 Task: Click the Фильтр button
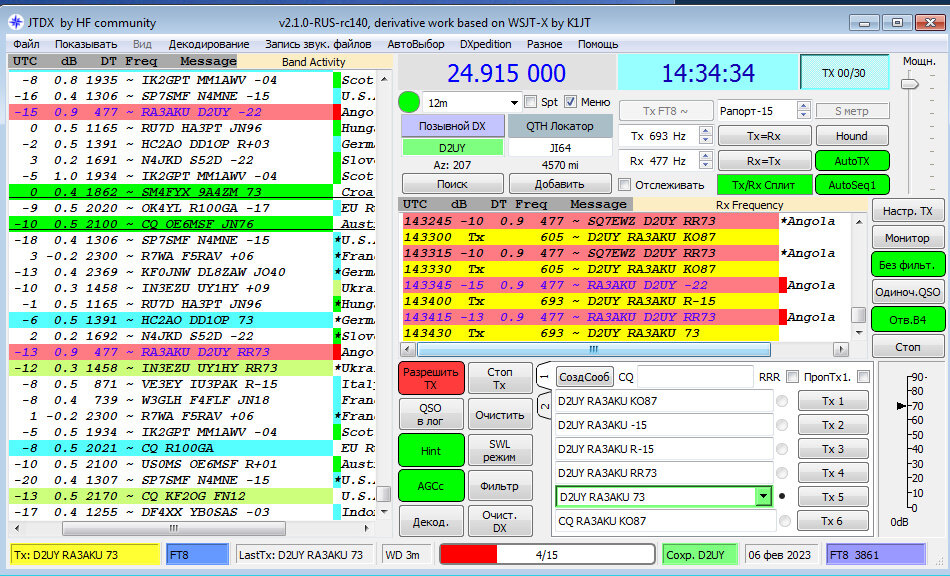pos(500,486)
